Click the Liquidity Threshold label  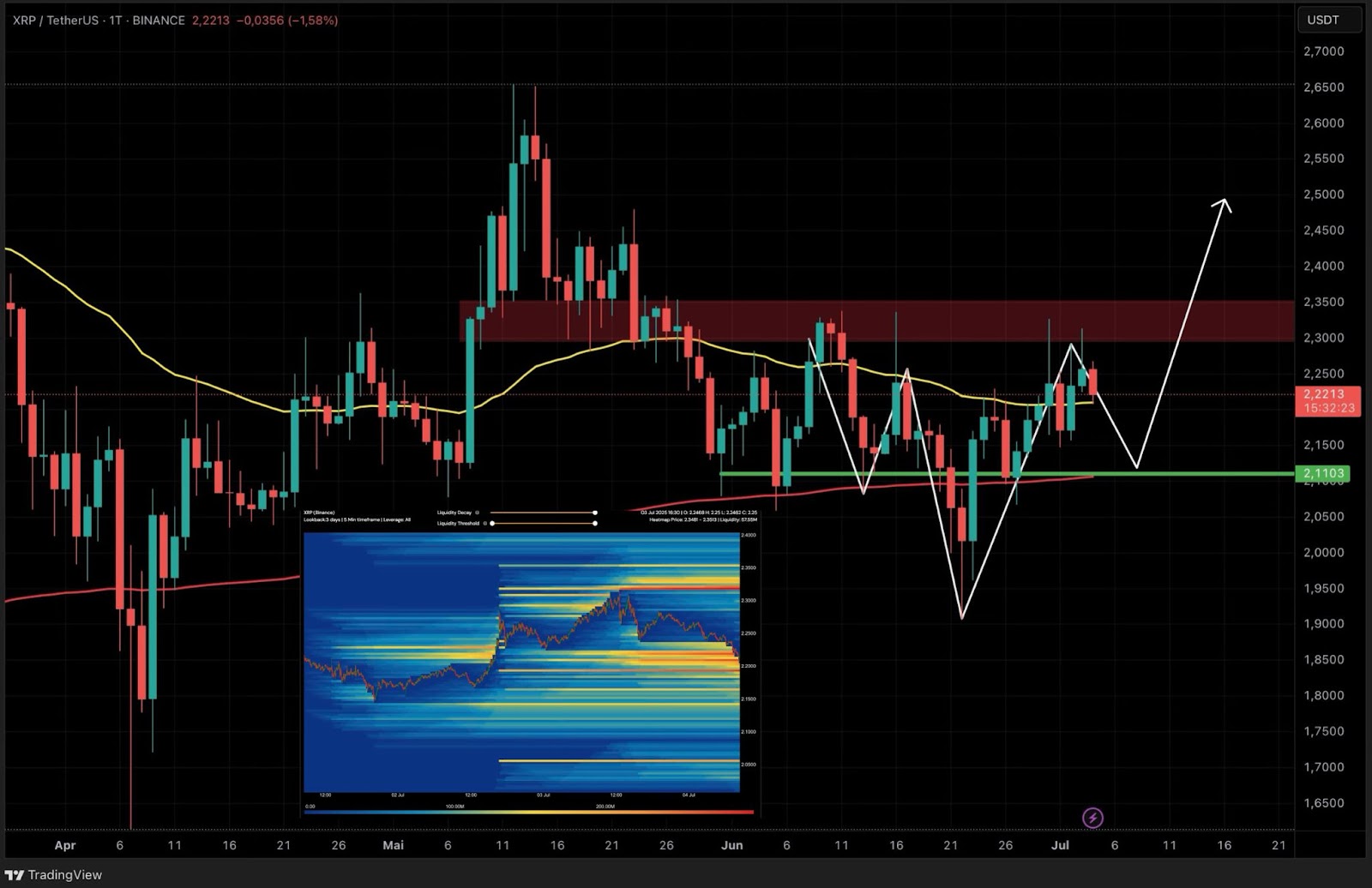[458, 523]
